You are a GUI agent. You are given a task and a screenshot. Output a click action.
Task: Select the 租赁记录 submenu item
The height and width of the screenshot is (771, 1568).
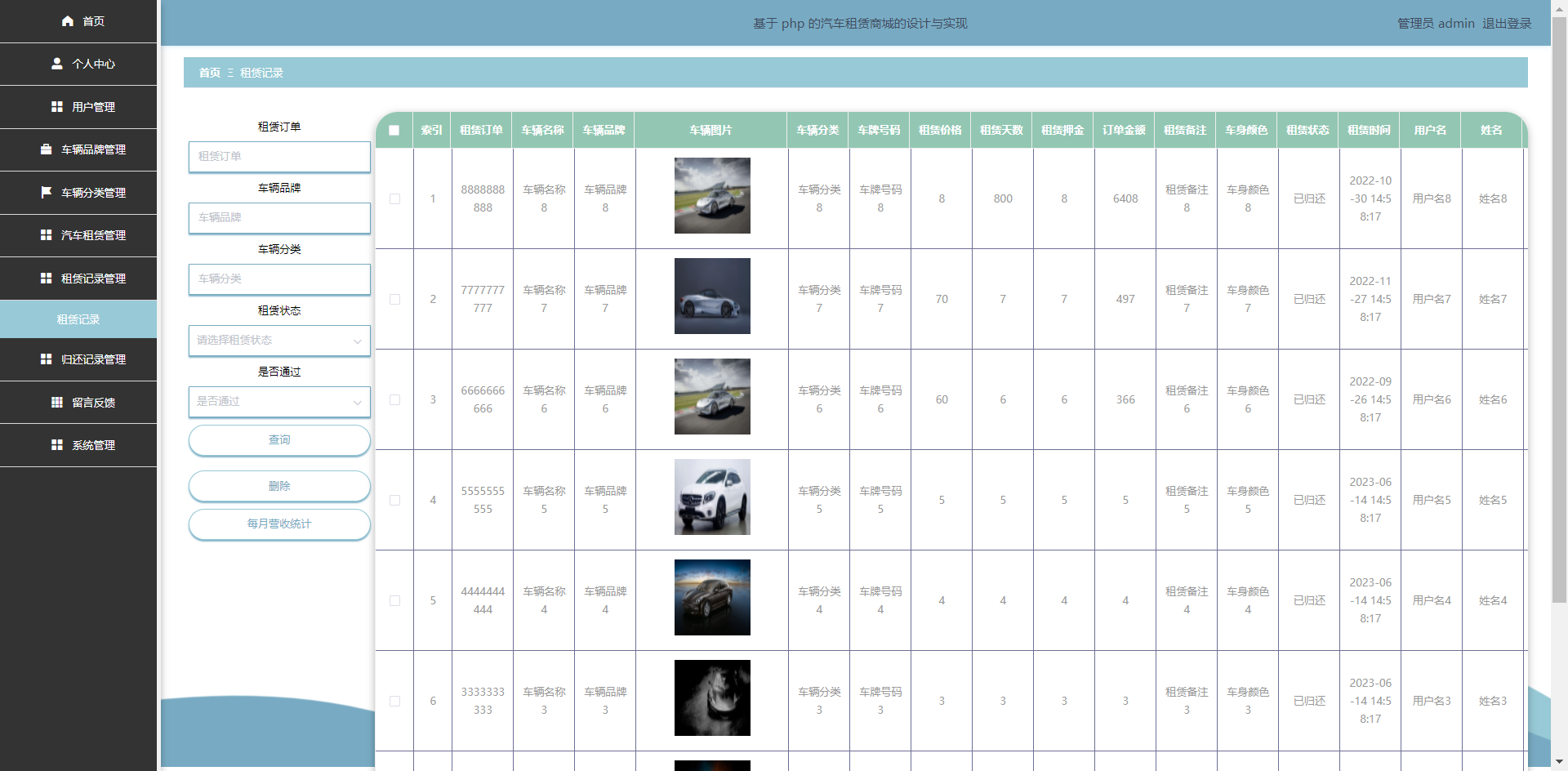(x=78, y=319)
